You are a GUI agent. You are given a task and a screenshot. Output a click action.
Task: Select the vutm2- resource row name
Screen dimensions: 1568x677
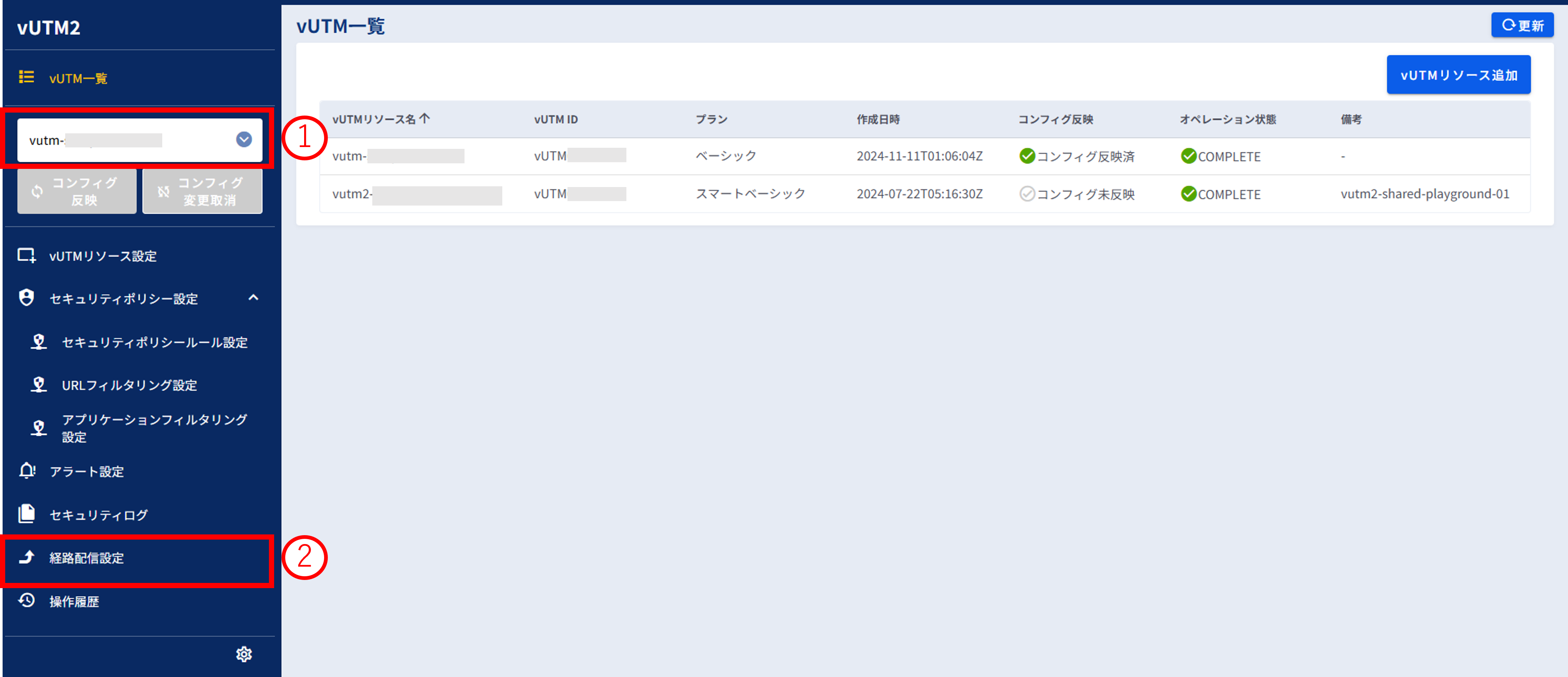tap(417, 194)
